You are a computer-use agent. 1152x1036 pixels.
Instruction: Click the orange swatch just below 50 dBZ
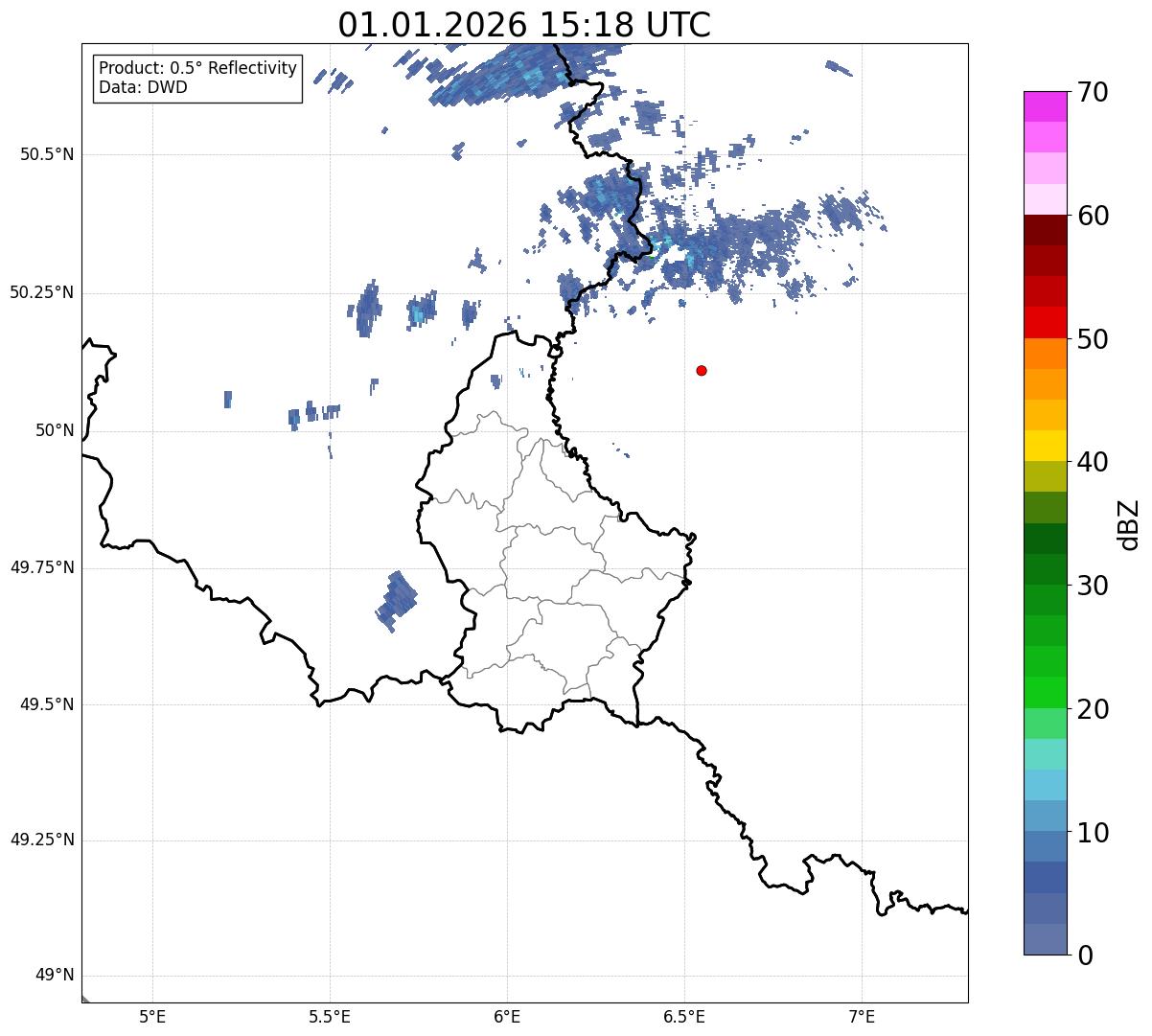[1045, 354]
